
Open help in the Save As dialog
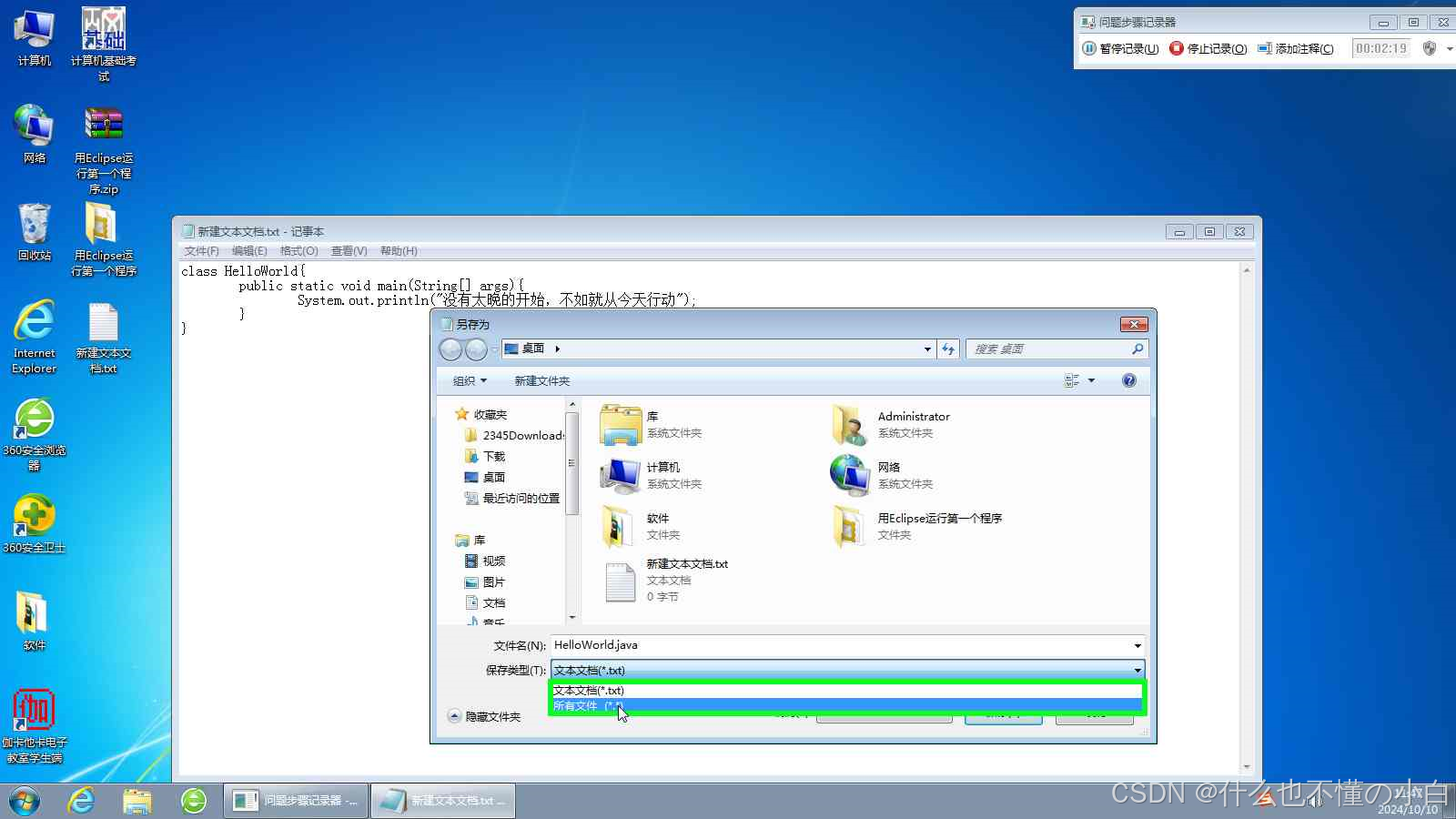[x=1129, y=380]
